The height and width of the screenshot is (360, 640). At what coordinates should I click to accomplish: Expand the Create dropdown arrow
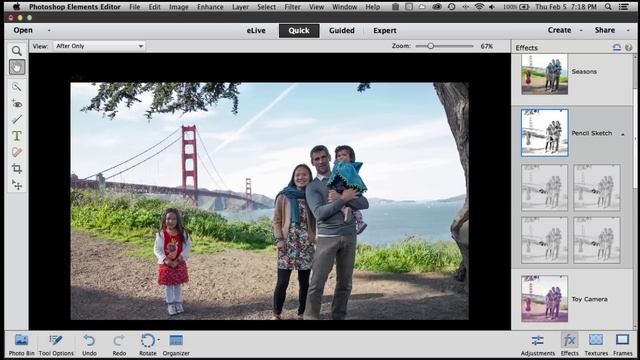581,30
